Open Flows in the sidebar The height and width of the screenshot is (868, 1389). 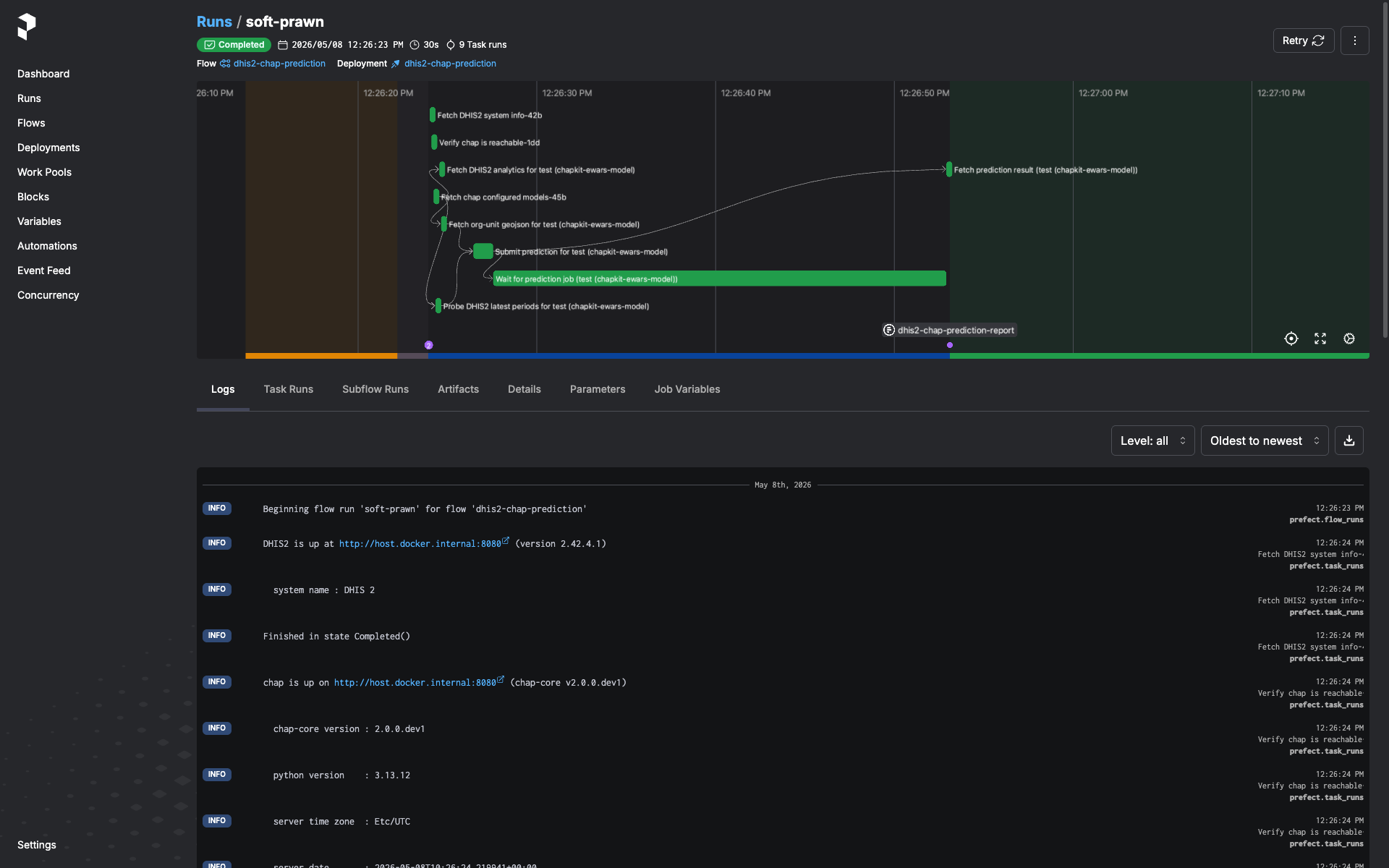[x=31, y=123]
